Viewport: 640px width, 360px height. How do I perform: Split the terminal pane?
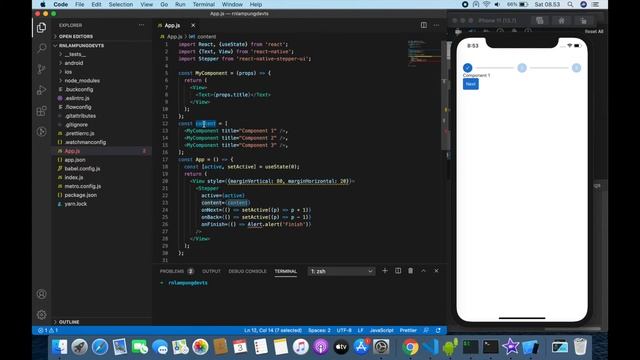point(398,271)
